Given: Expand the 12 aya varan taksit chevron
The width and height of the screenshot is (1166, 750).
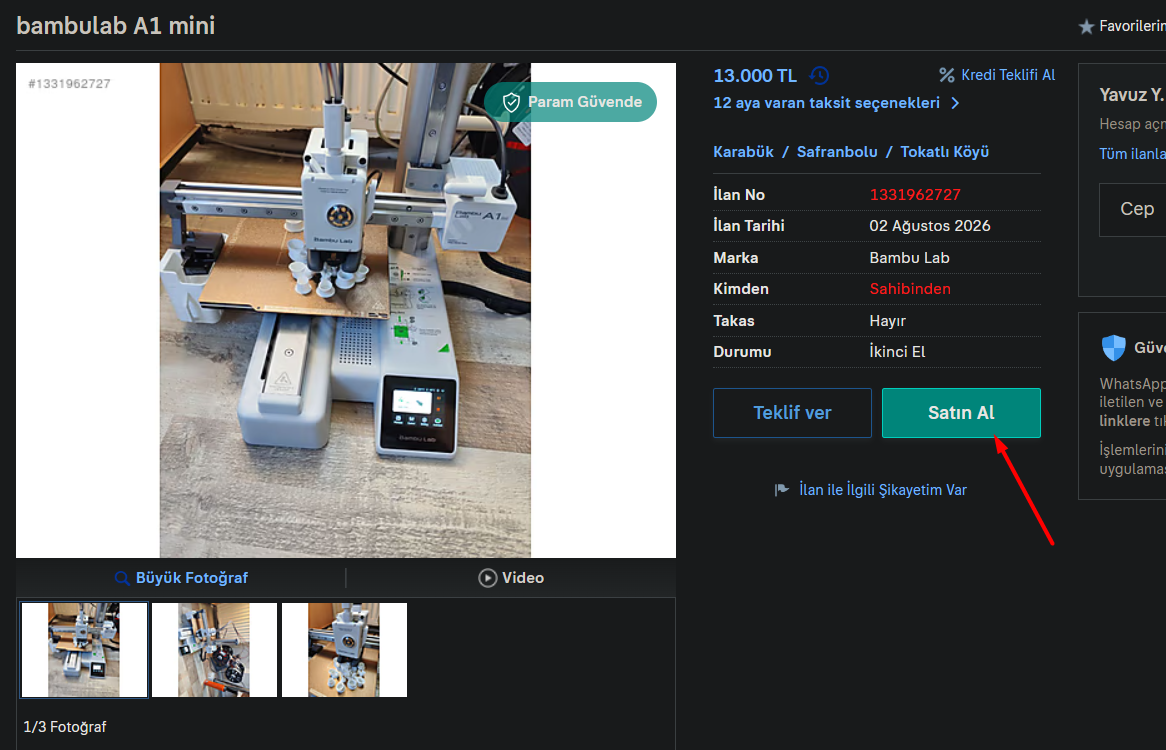Looking at the screenshot, I should 956,103.
